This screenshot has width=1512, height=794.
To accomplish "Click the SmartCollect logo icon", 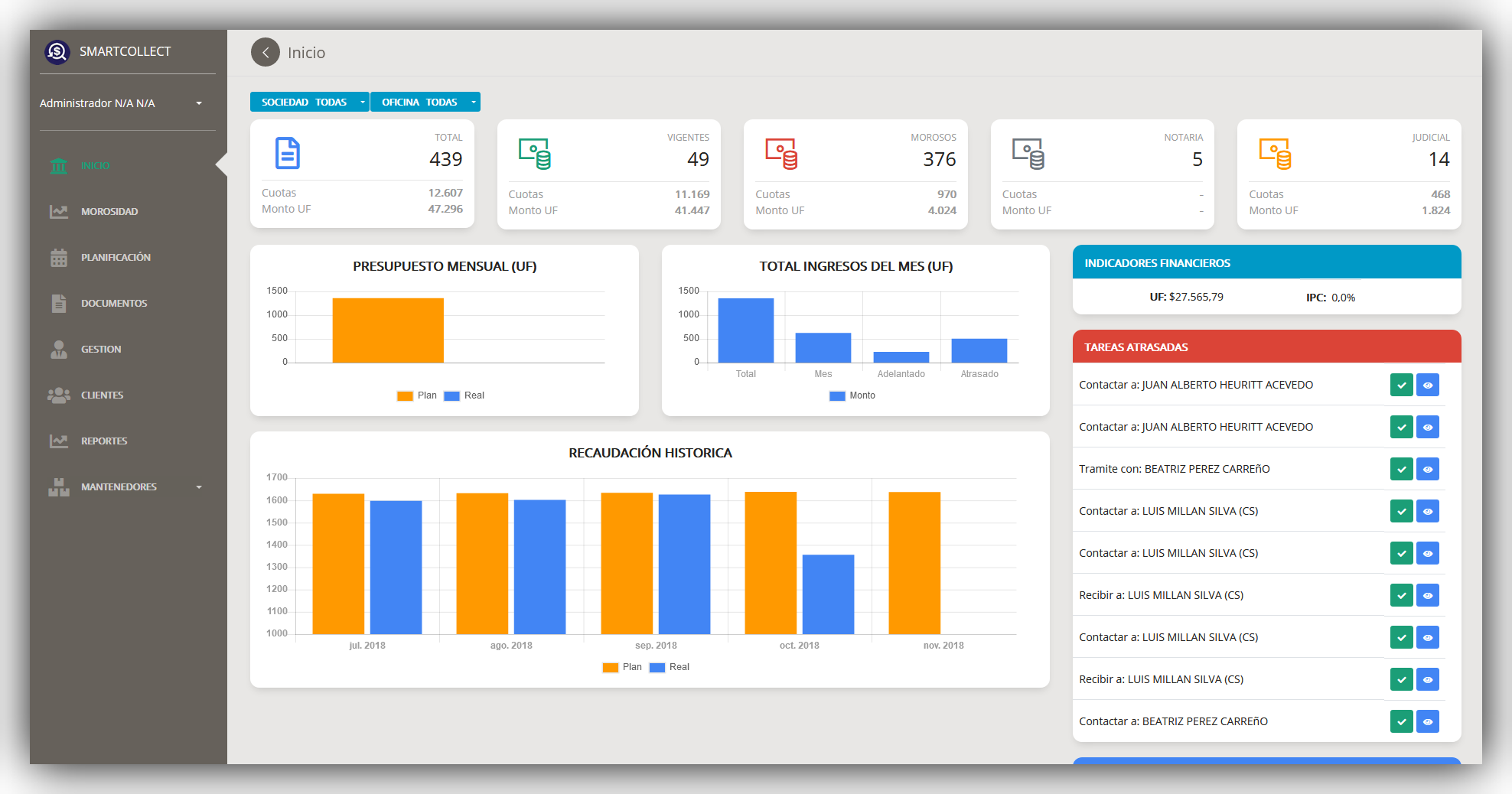I will pos(57,52).
